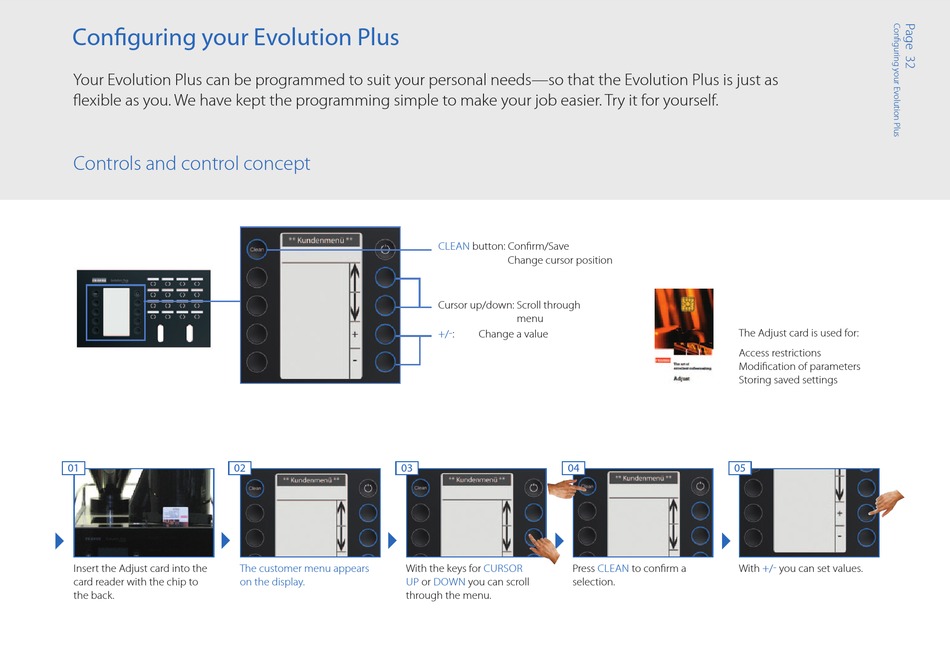
Task: Select the orange Adjust card image
Action: [684, 335]
